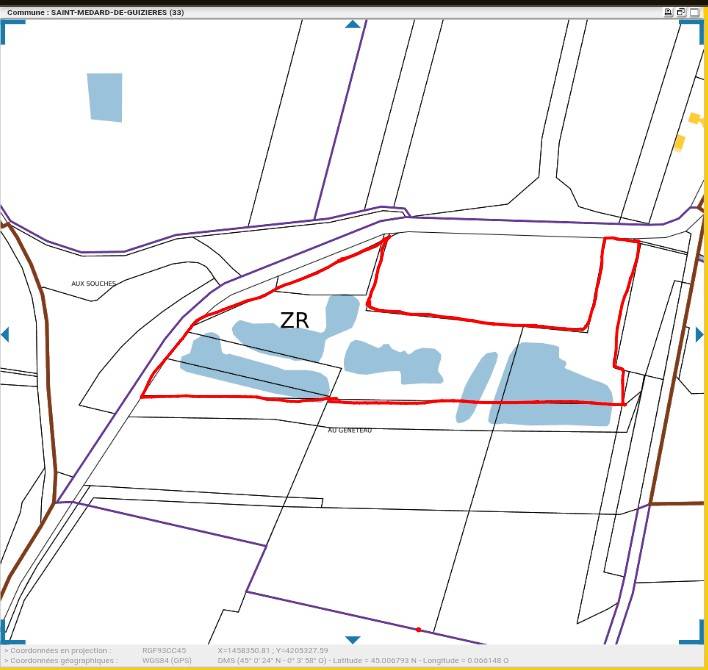Image resolution: width=708 pixels, height=670 pixels.
Task: Click the top-left blue corner bracket
Action: point(12,30)
